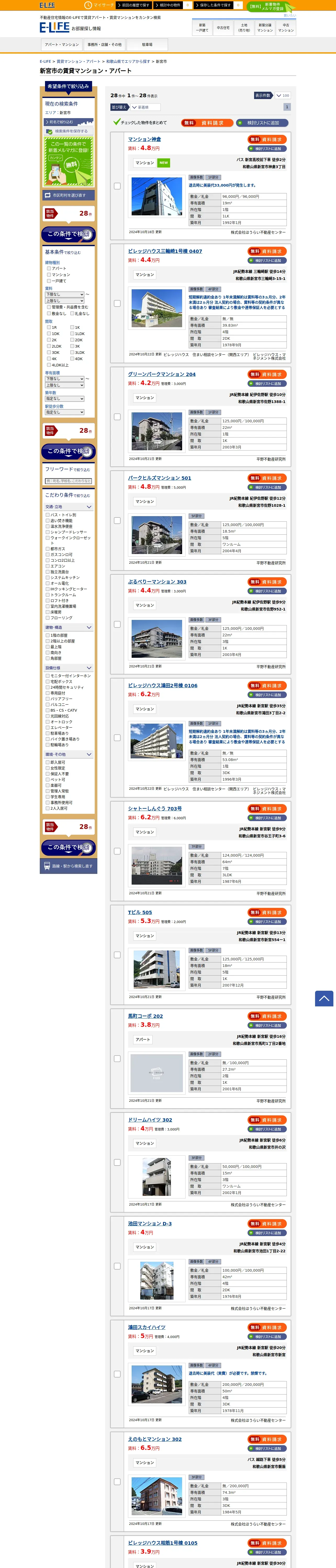
Task: Open the 和歌山県でエリアから探す breadcrumb link
Action: (x=128, y=61)
